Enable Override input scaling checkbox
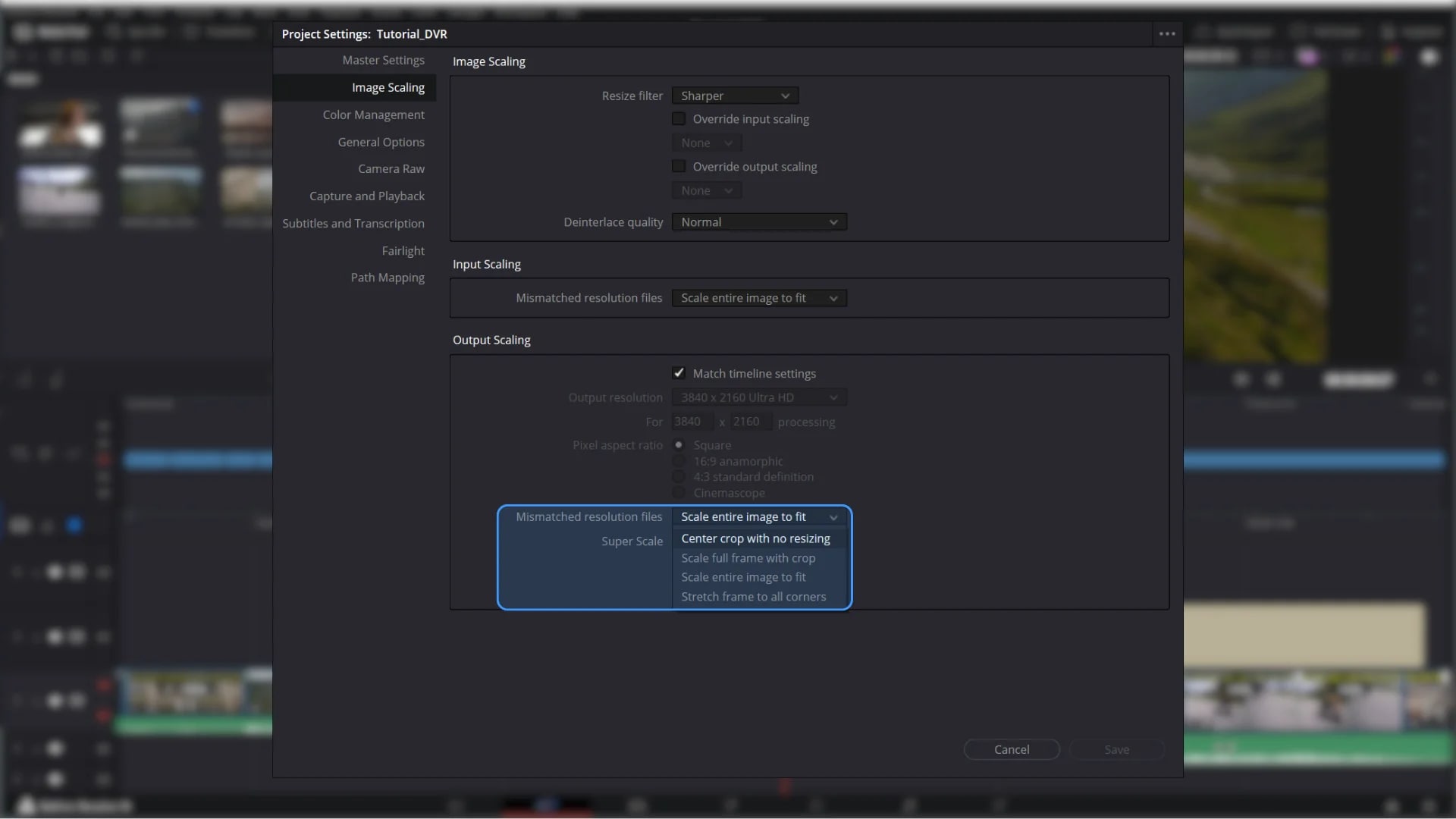 [x=679, y=119]
